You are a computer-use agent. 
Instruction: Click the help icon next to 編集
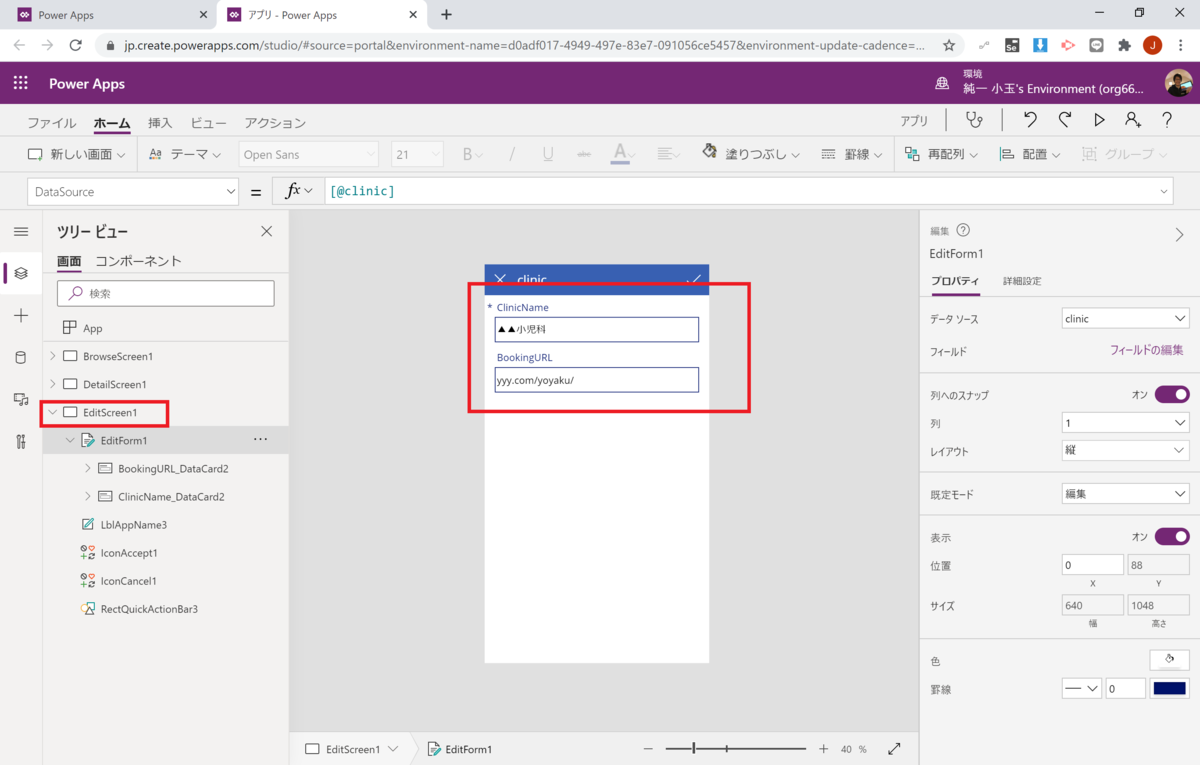pos(963,230)
